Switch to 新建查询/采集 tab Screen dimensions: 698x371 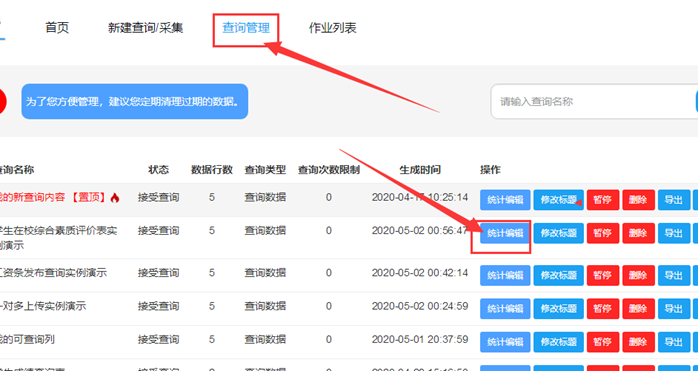tap(146, 28)
